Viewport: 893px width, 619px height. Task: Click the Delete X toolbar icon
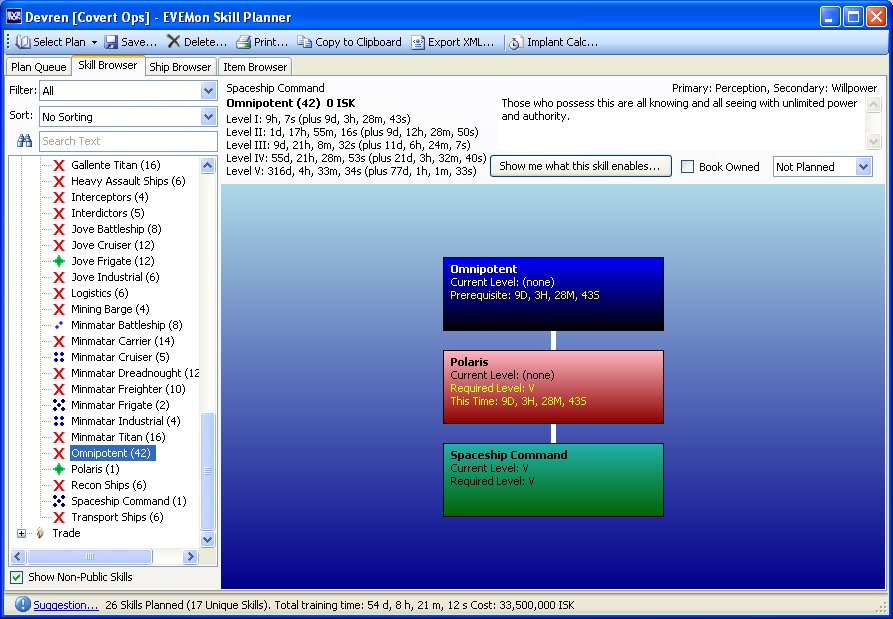click(173, 42)
